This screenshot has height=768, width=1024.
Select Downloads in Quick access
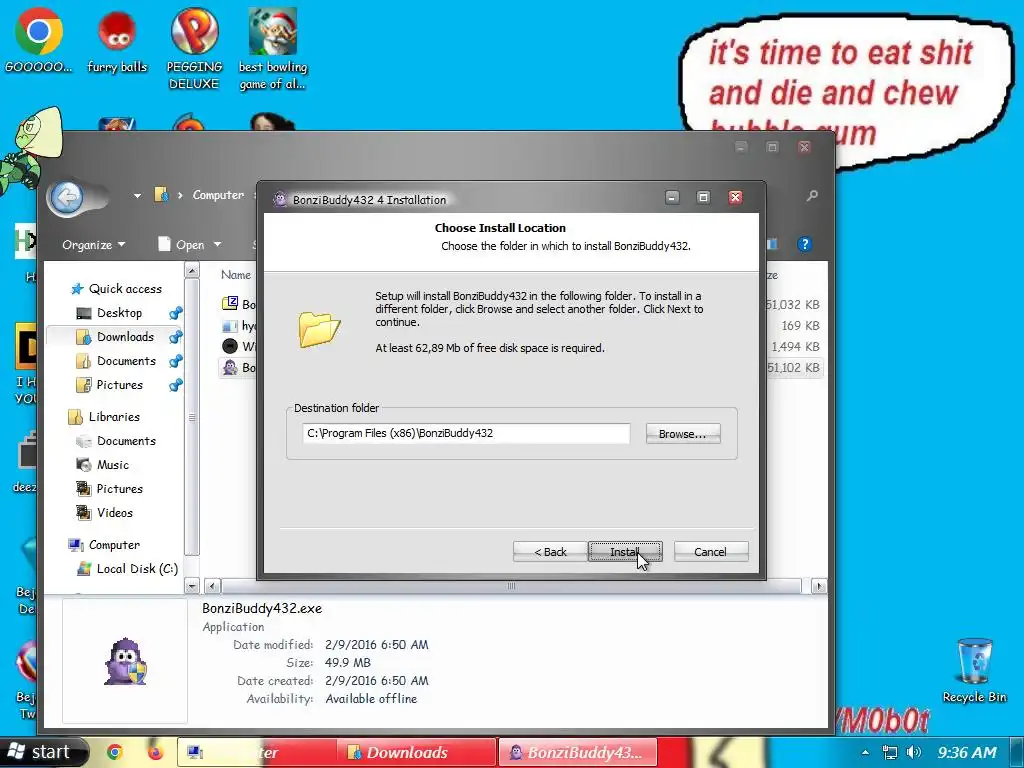[x=115, y=337]
